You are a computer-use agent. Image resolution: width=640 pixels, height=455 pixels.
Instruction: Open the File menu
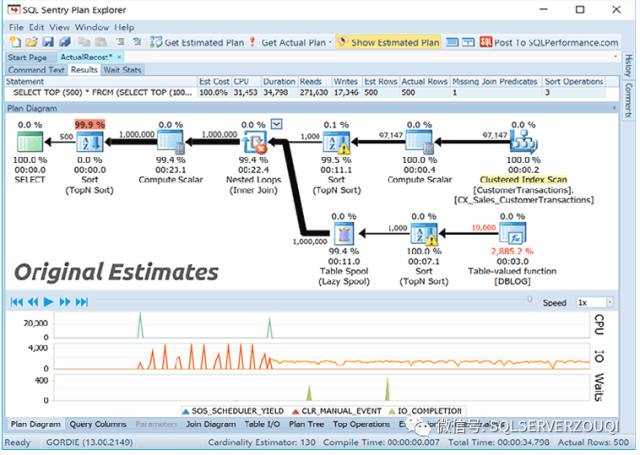click(16, 27)
